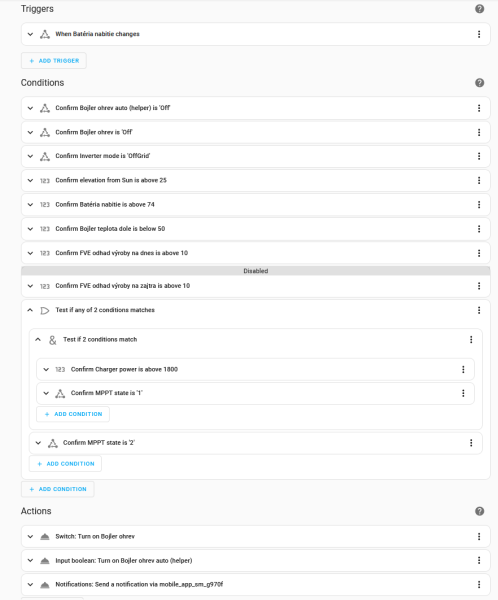Select the disabled 'FVE odhad výroby na zajtra' condition
Image resolution: width=498 pixels, height=600 pixels.
point(256,286)
